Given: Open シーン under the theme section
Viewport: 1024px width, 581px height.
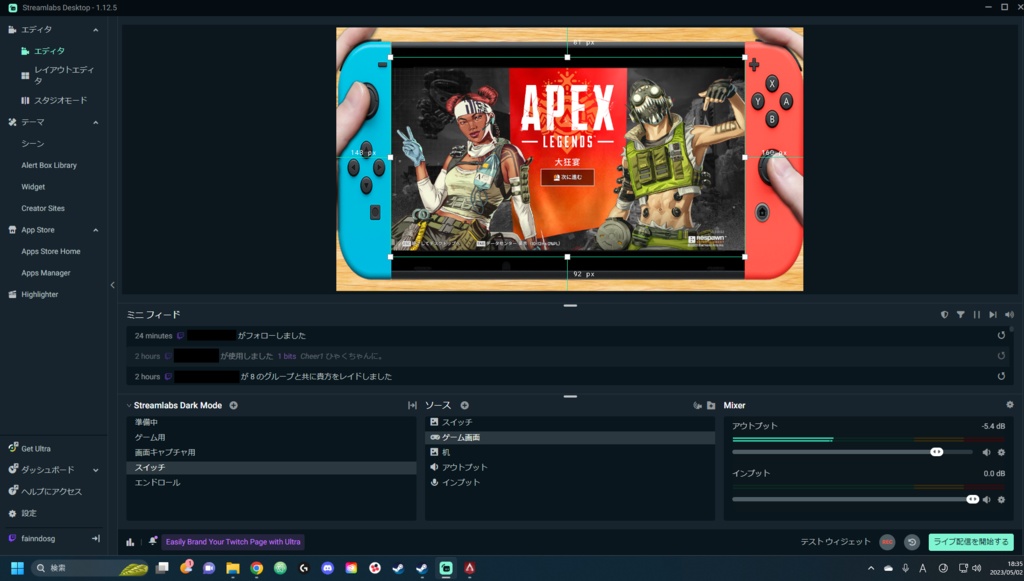Looking at the screenshot, I should [33, 144].
